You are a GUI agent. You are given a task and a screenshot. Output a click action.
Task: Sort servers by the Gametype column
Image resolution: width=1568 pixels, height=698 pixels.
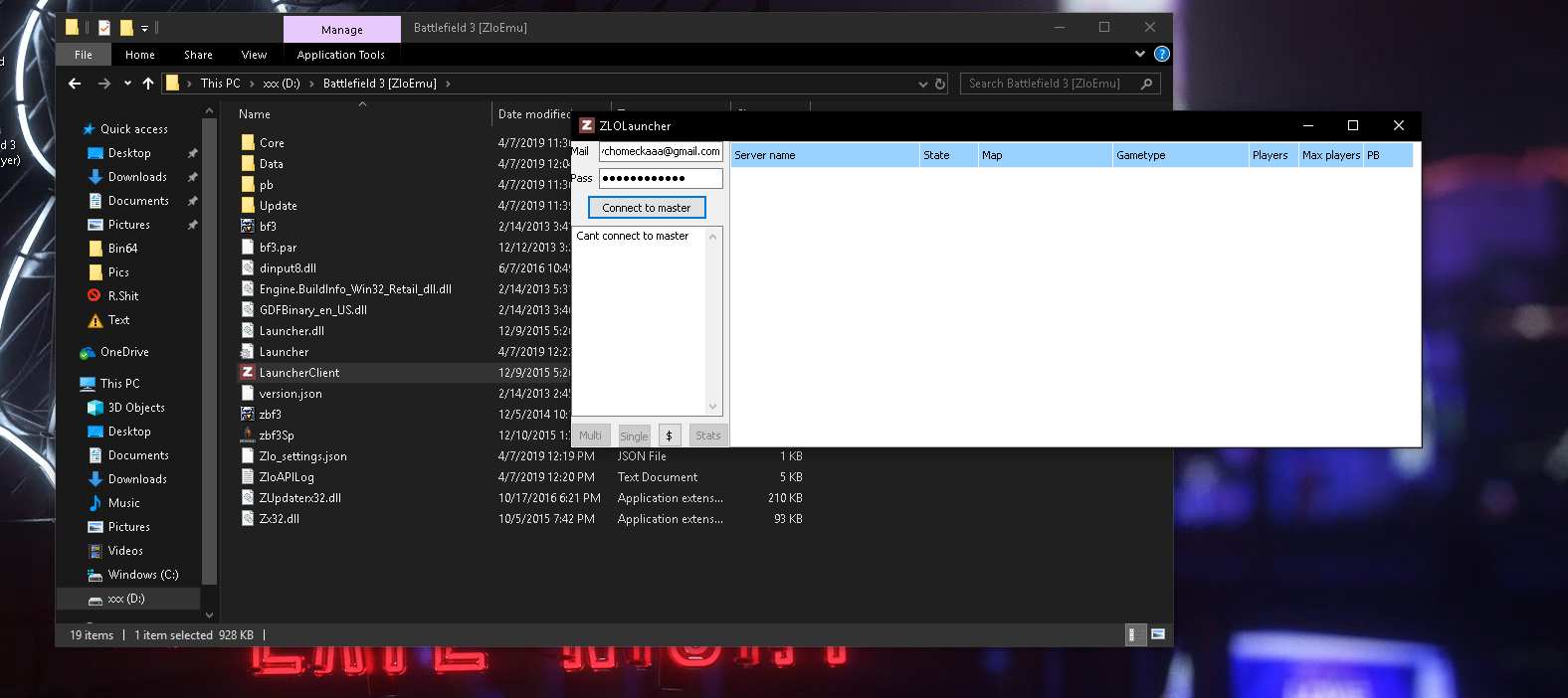[1180, 155]
